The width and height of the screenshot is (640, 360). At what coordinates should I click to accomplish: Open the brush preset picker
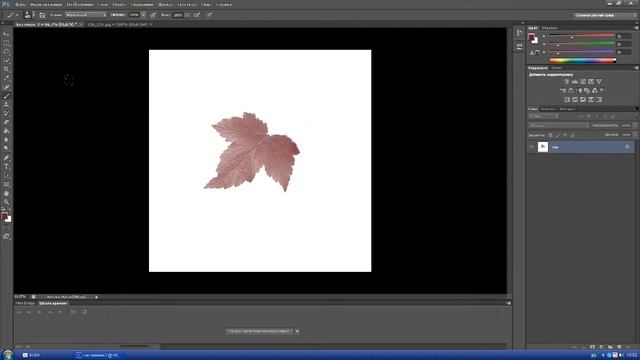coord(28,15)
